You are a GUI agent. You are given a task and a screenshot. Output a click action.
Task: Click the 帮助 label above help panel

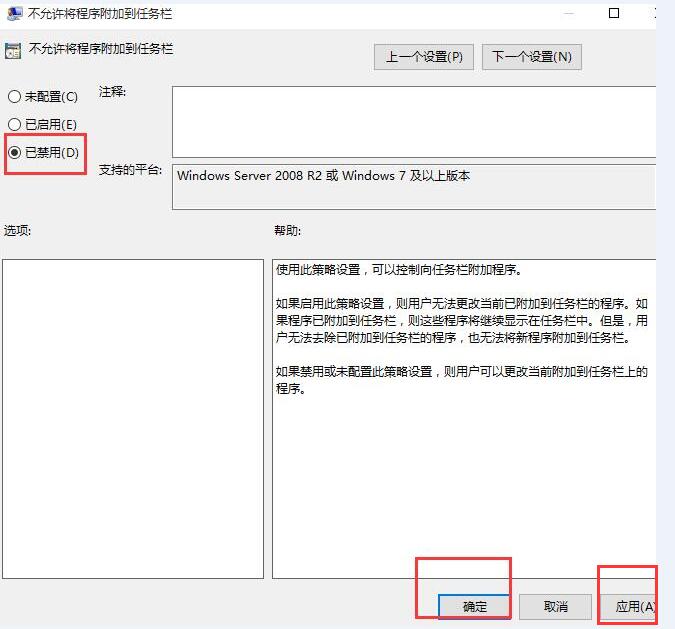coord(287,231)
